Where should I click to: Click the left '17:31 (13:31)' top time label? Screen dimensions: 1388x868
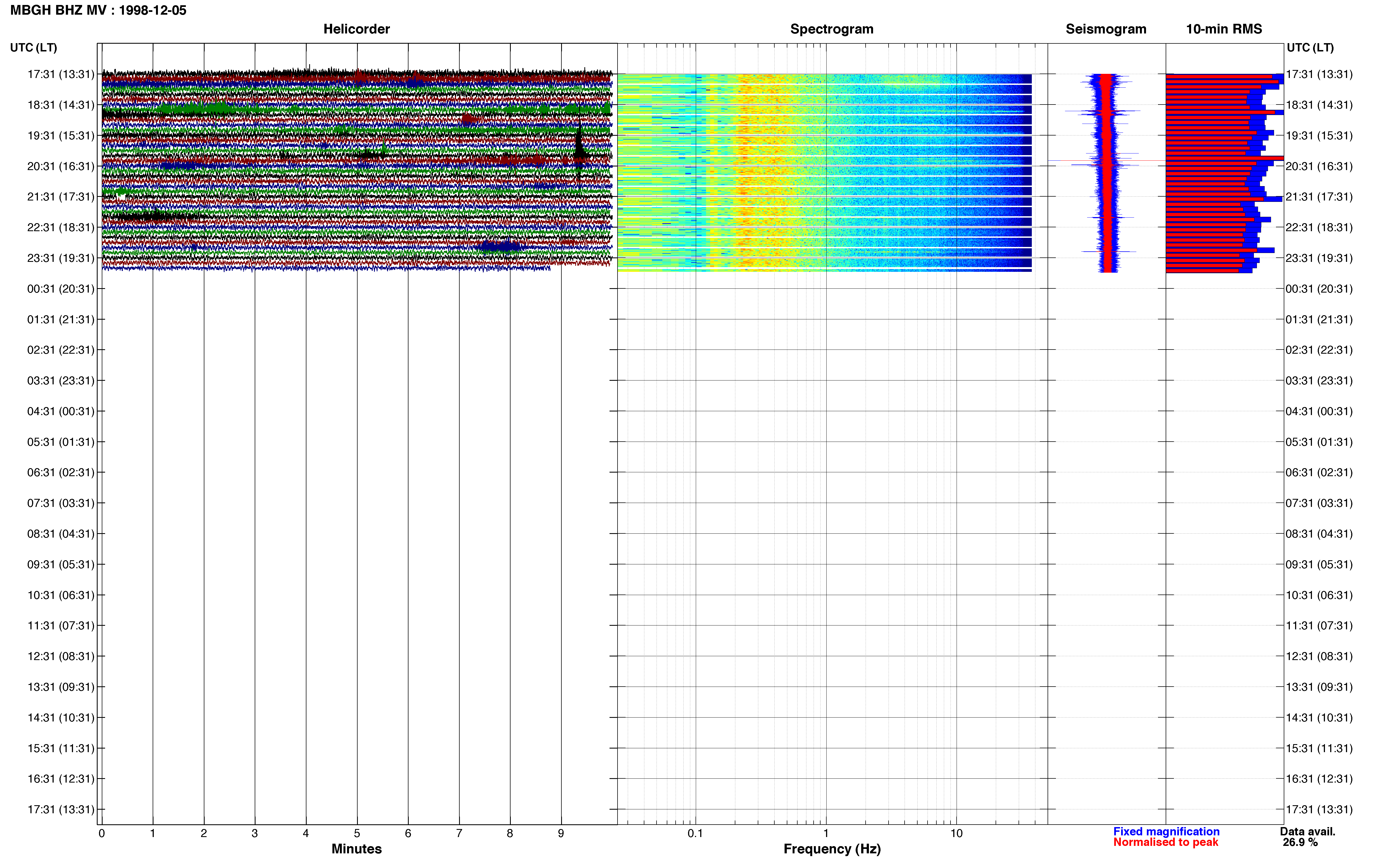[x=61, y=74]
